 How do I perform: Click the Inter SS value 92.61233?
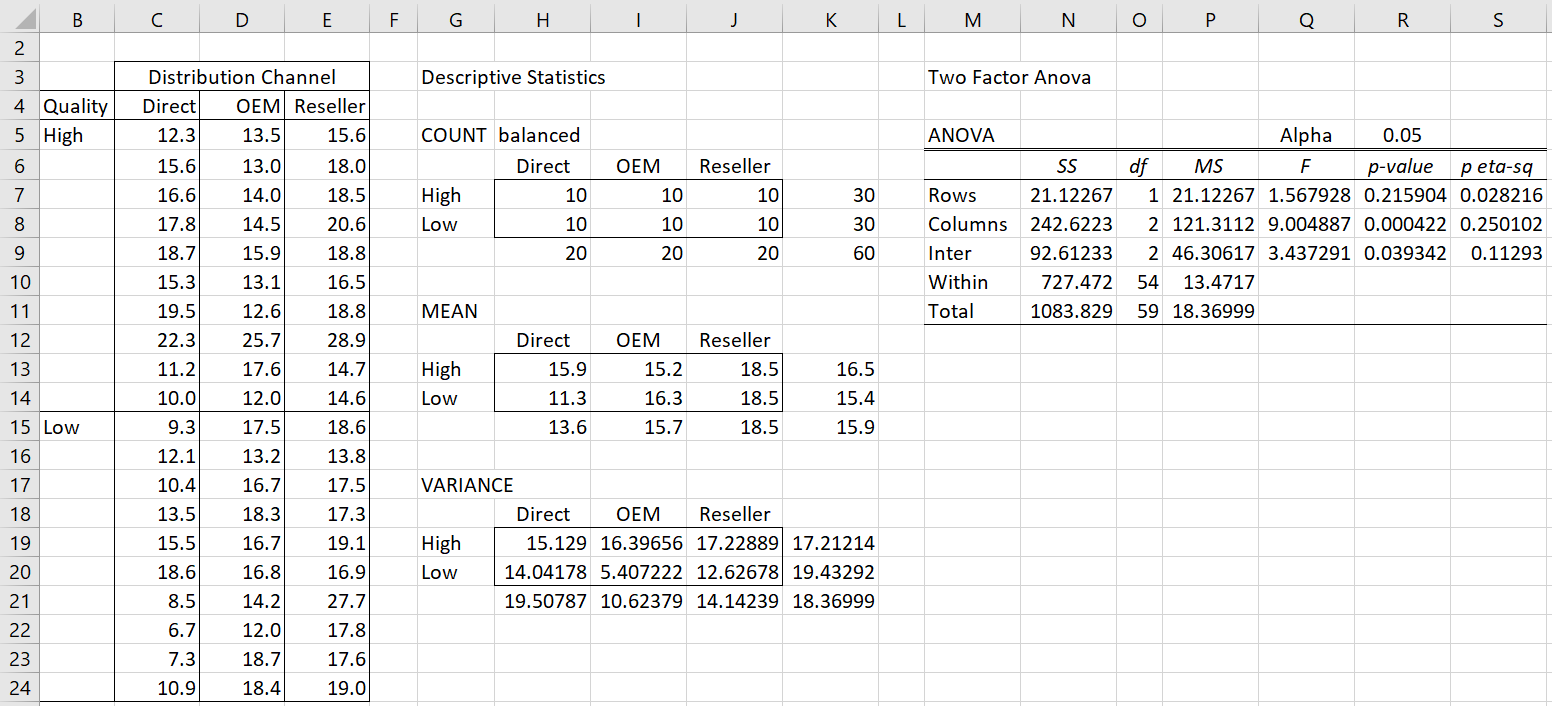coord(1068,253)
